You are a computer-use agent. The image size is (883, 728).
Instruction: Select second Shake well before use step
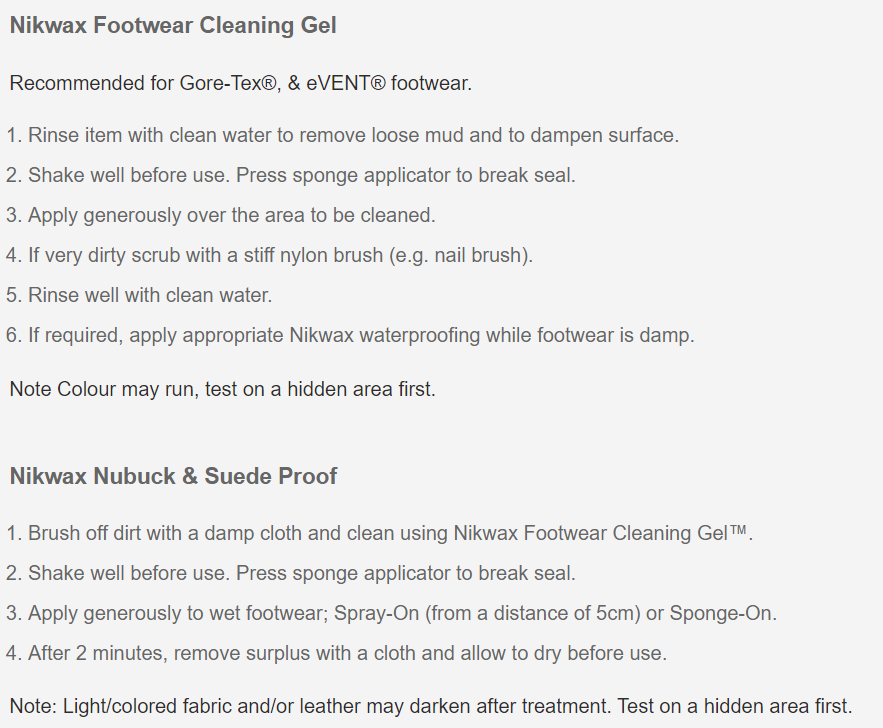tap(291, 574)
